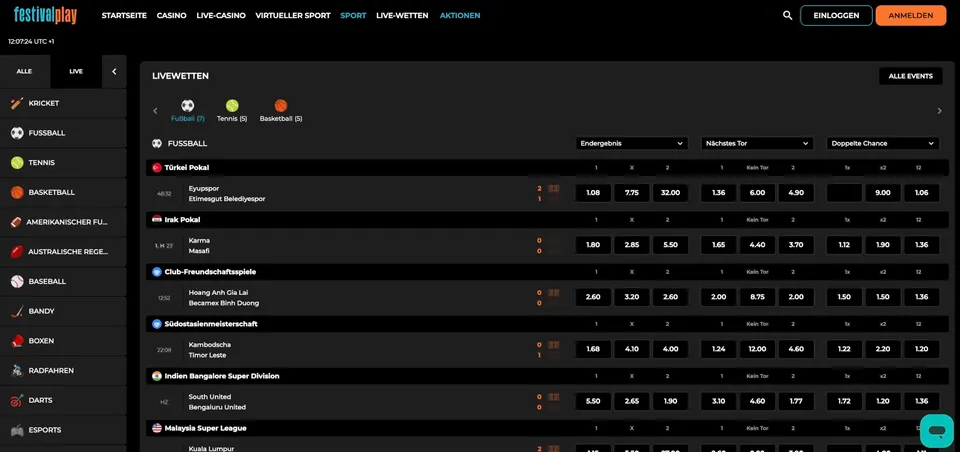Open the live chat bubble icon
The width and height of the screenshot is (960, 452).
pos(937,431)
